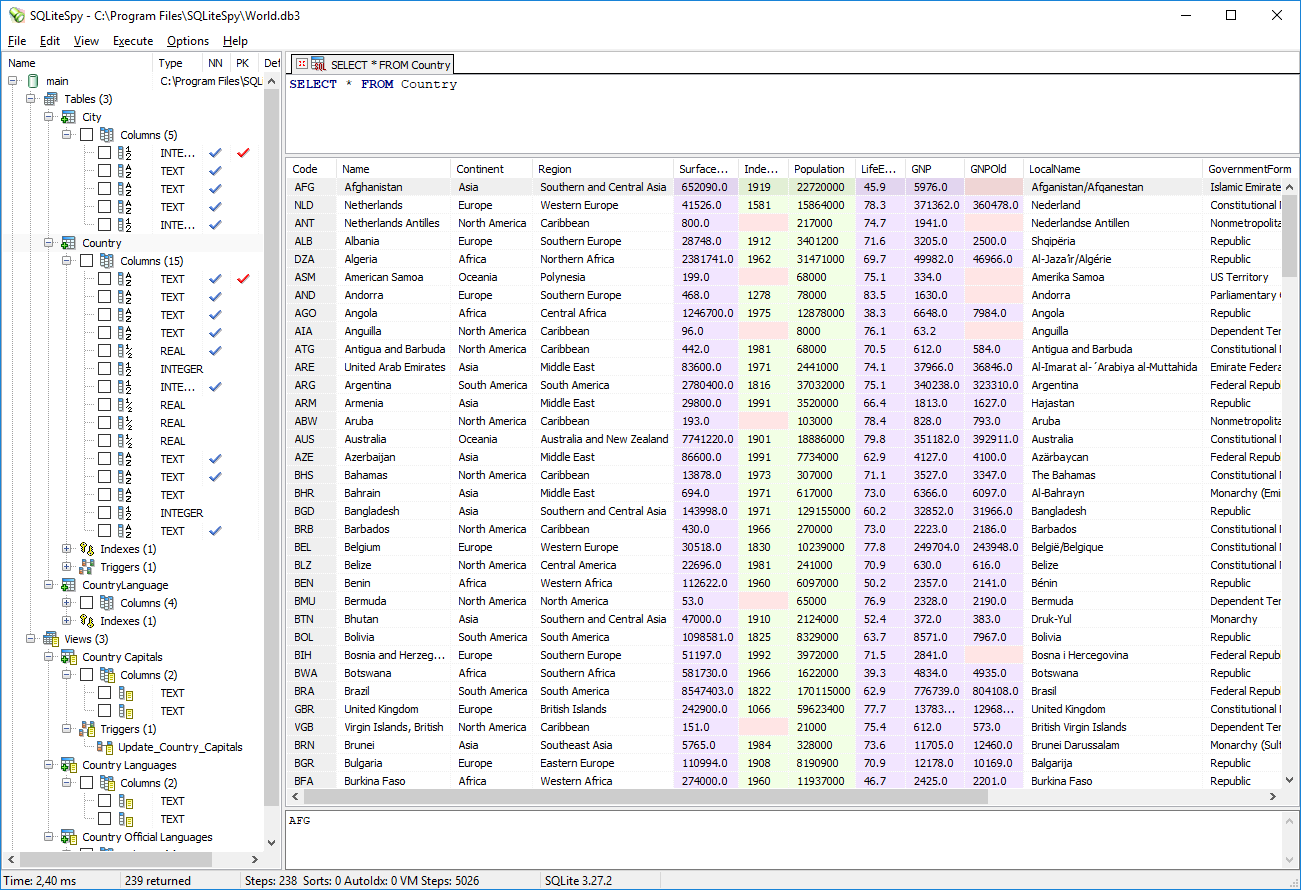Sort results by the Population column header
The width and height of the screenshot is (1301, 890).
pos(819,169)
